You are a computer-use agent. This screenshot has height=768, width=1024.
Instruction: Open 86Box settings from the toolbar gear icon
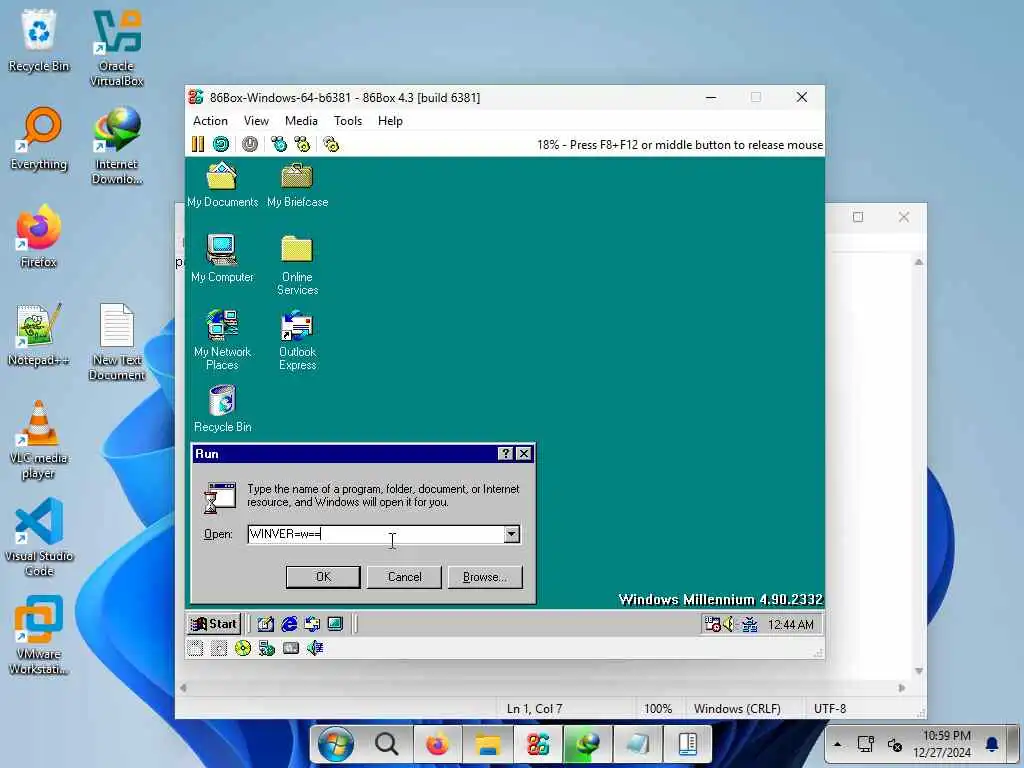pos(332,144)
